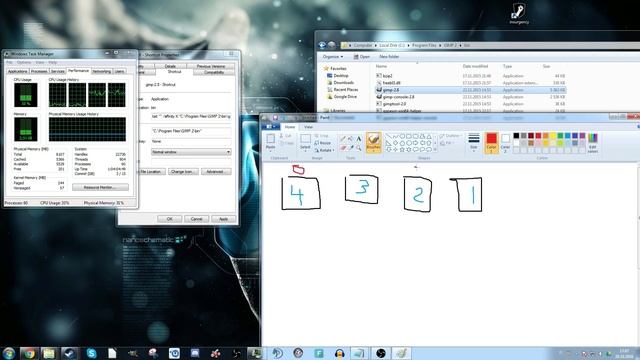Open the blue Paint file menu button
Image resolution: width=640 pixels, height=360 pixels.
coord(270,127)
